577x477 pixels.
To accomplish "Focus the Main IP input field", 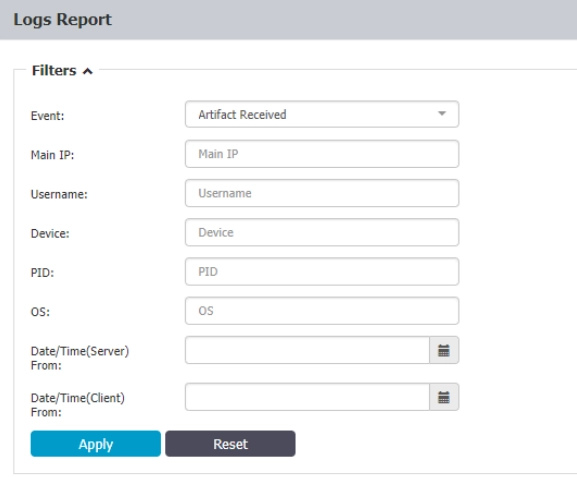I will pyautogui.click(x=322, y=154).
